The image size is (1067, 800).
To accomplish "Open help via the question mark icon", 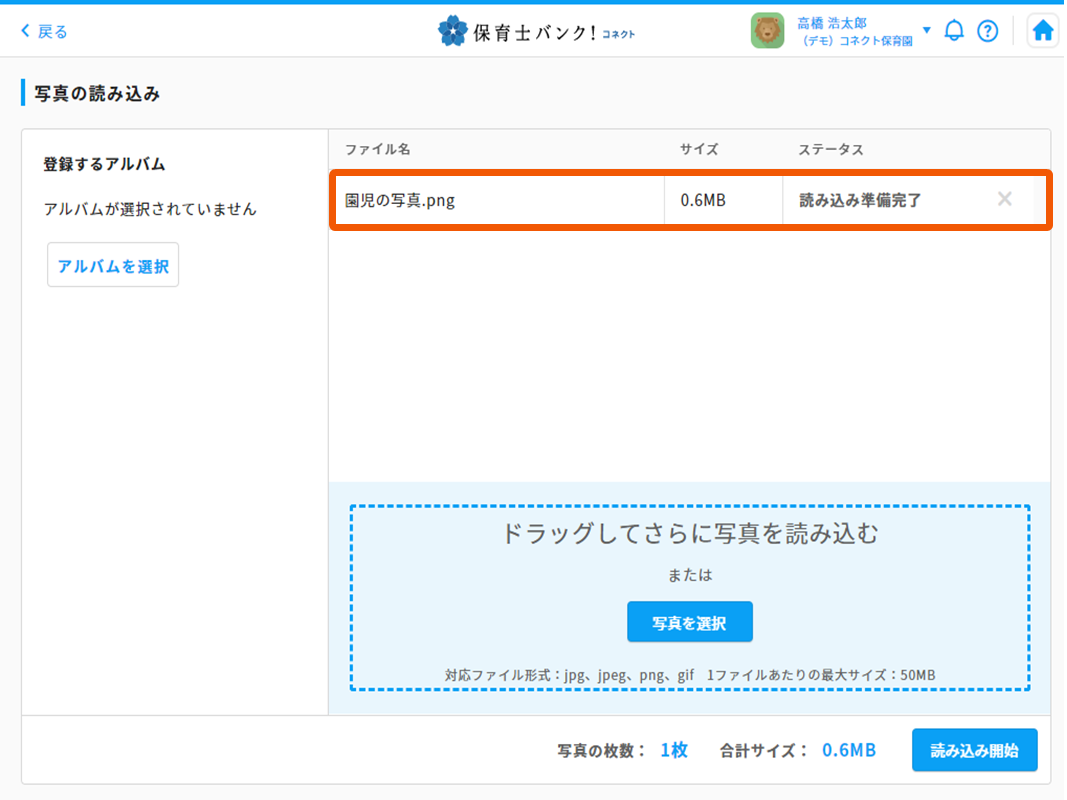I will [x=988, y=31].
